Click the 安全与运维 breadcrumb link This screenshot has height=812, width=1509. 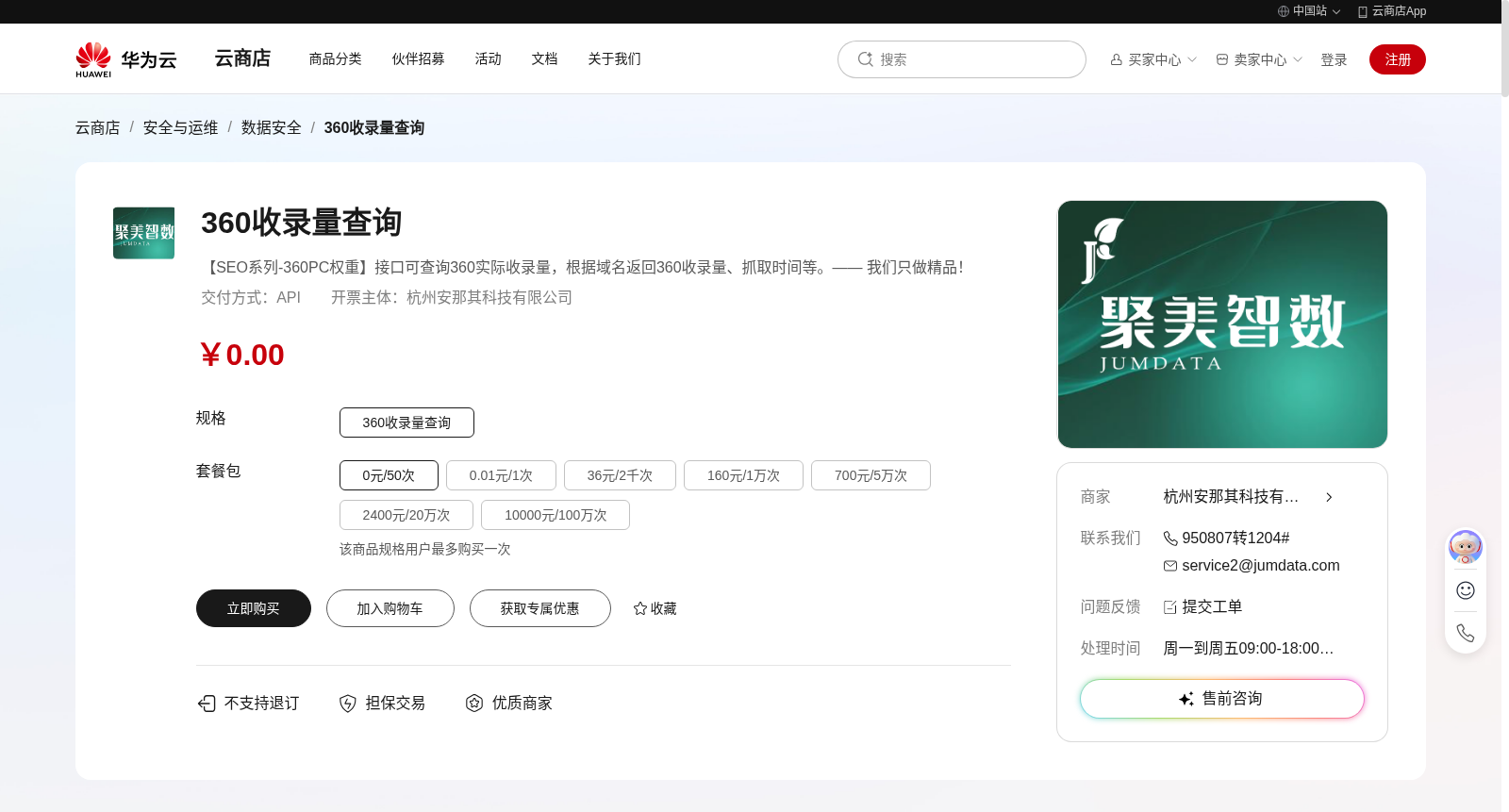pyautogui.click(x=181, y=127)
